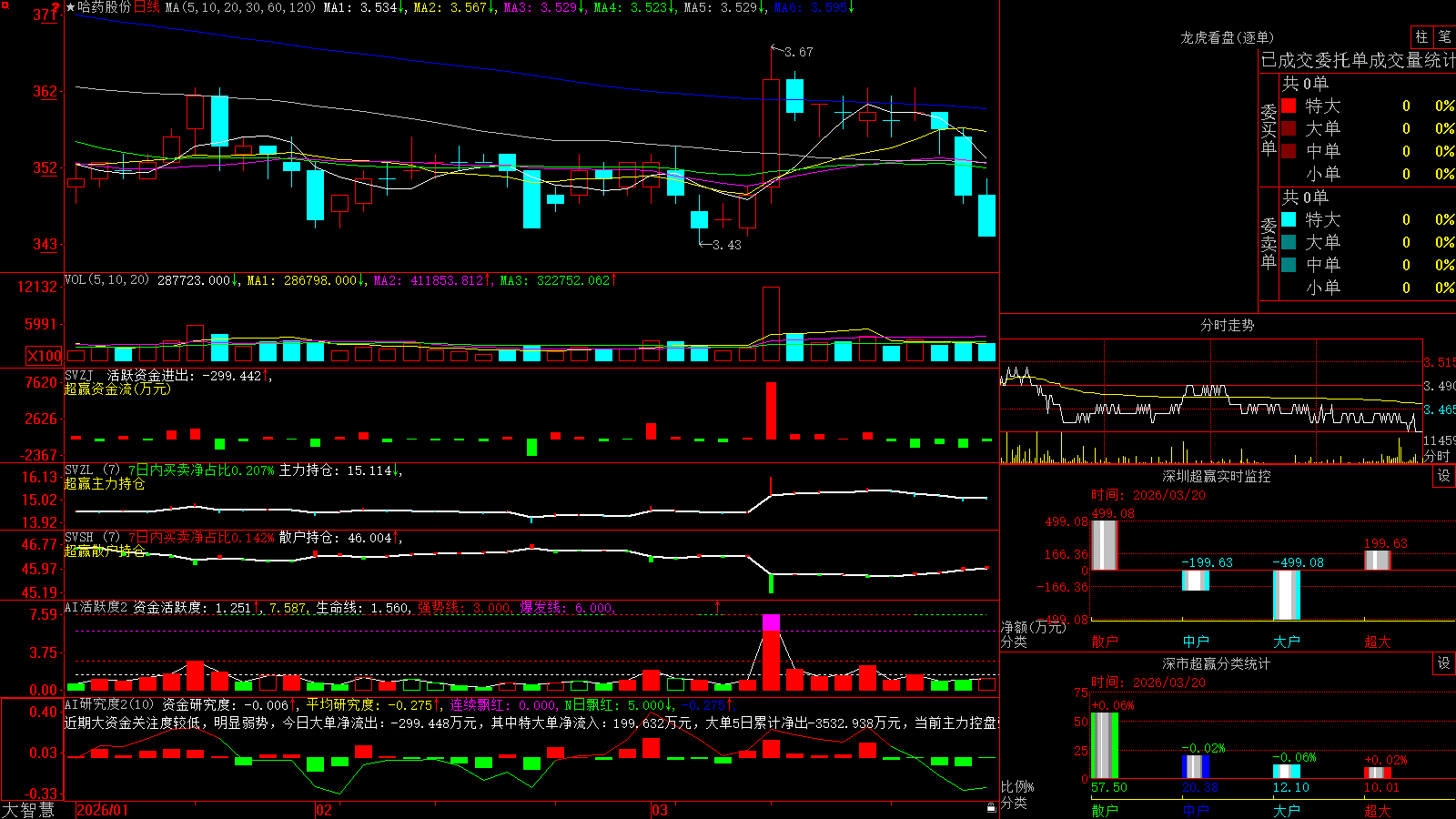This screenshot has width=1456, height=819.
Task: Click the 哈药股份 stock name
Action: pyautogui.click(x=105, y=7)
